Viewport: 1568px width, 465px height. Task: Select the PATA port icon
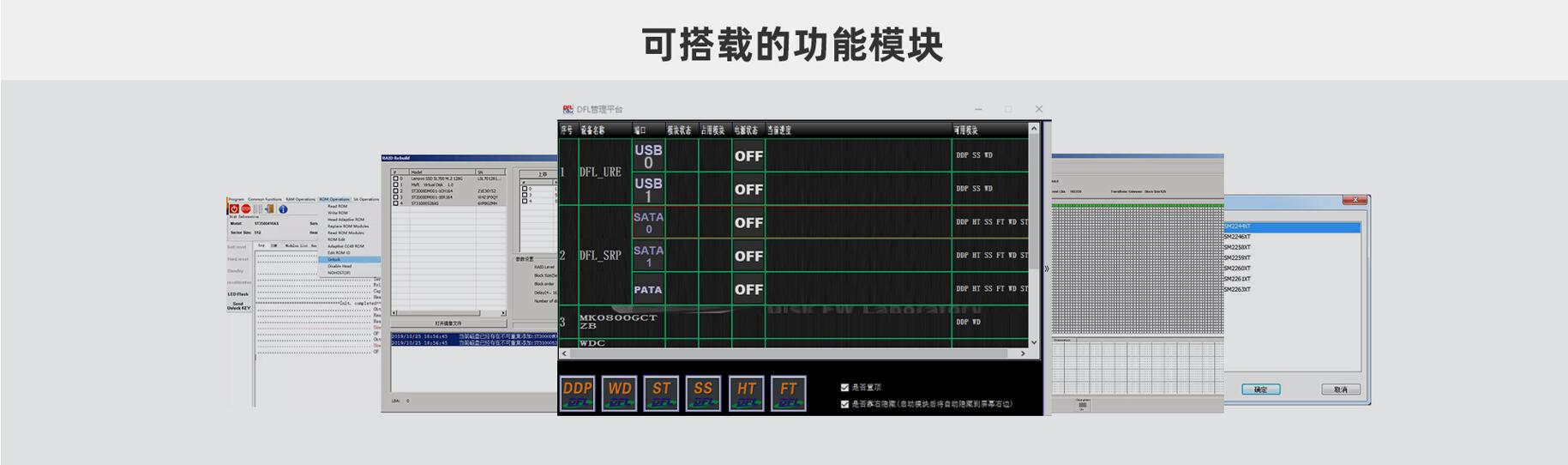coord(648,289)
